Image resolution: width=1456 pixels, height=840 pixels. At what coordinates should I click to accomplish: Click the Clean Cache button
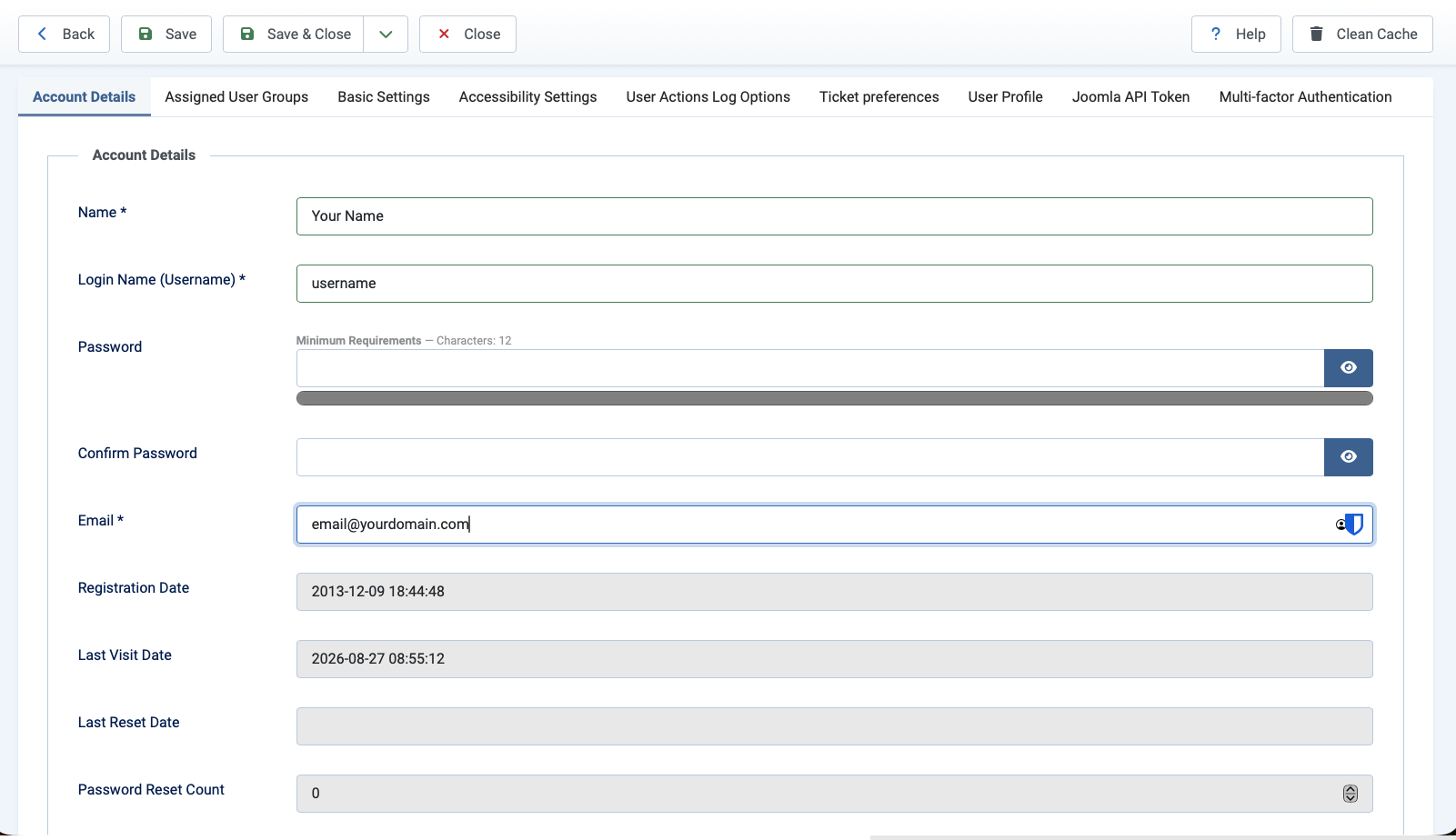[x=1362, y=34]
